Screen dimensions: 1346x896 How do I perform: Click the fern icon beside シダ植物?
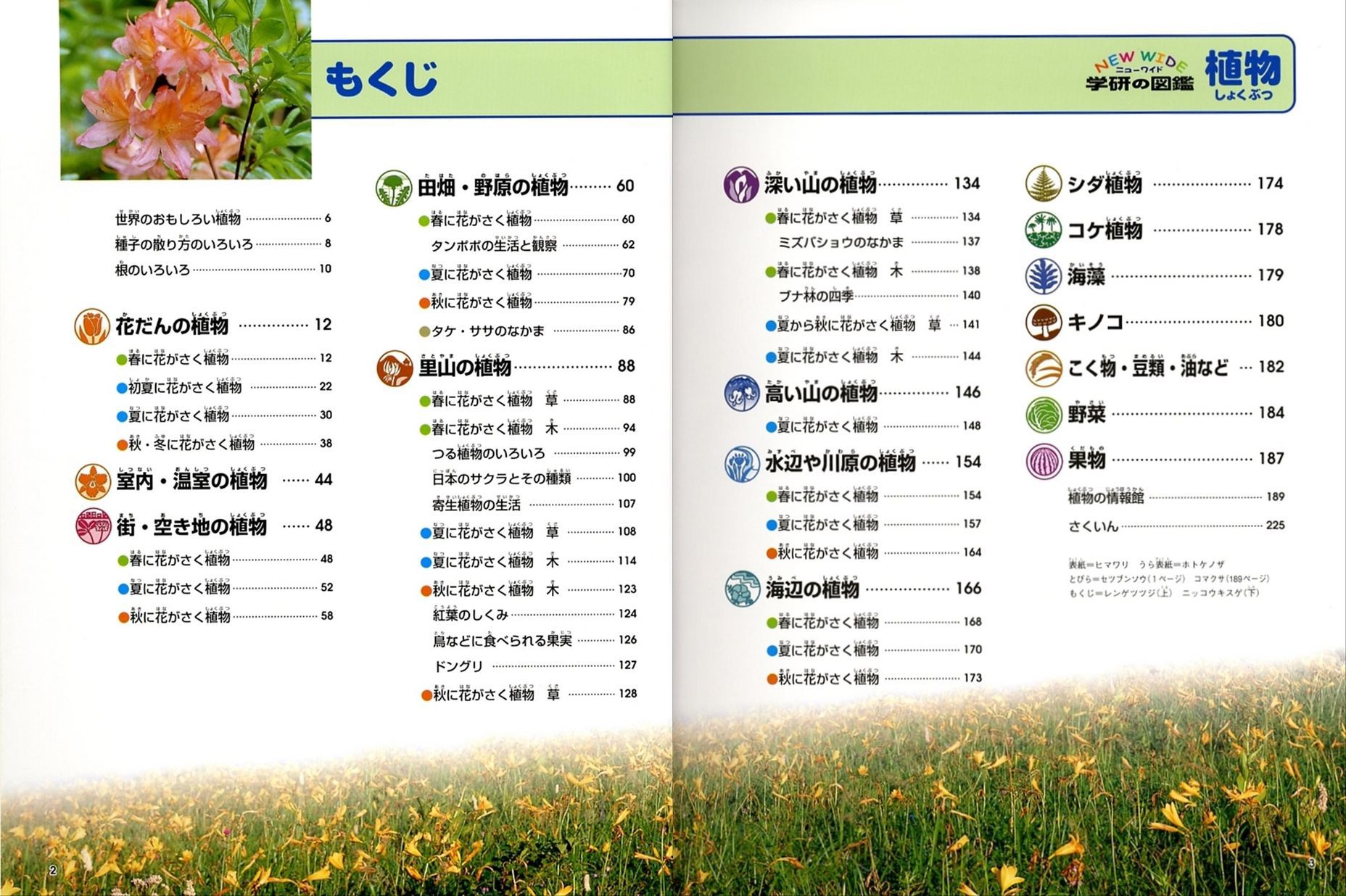1044,184
